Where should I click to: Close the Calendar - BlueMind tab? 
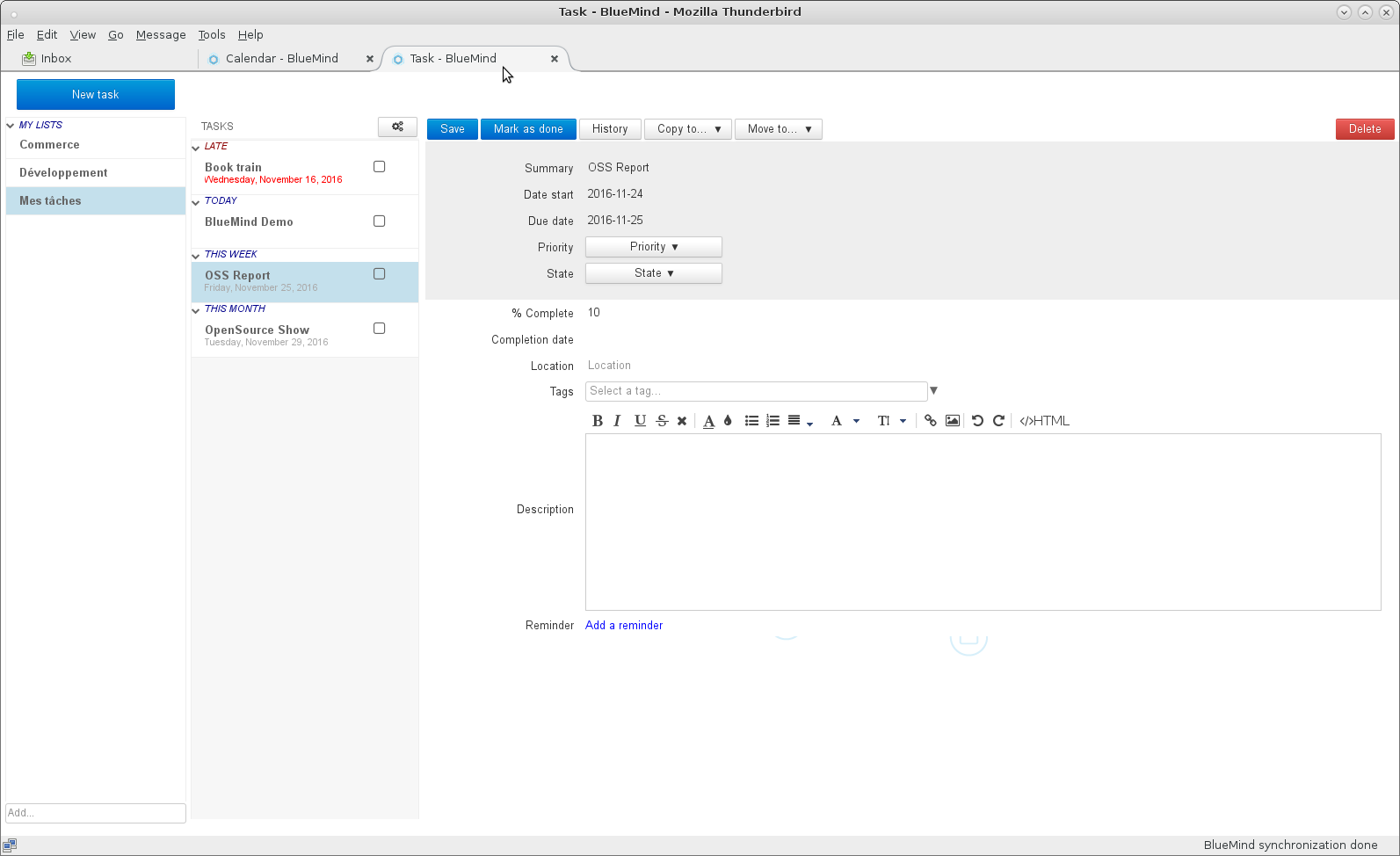pyautogui.click(x=370, y=59)
